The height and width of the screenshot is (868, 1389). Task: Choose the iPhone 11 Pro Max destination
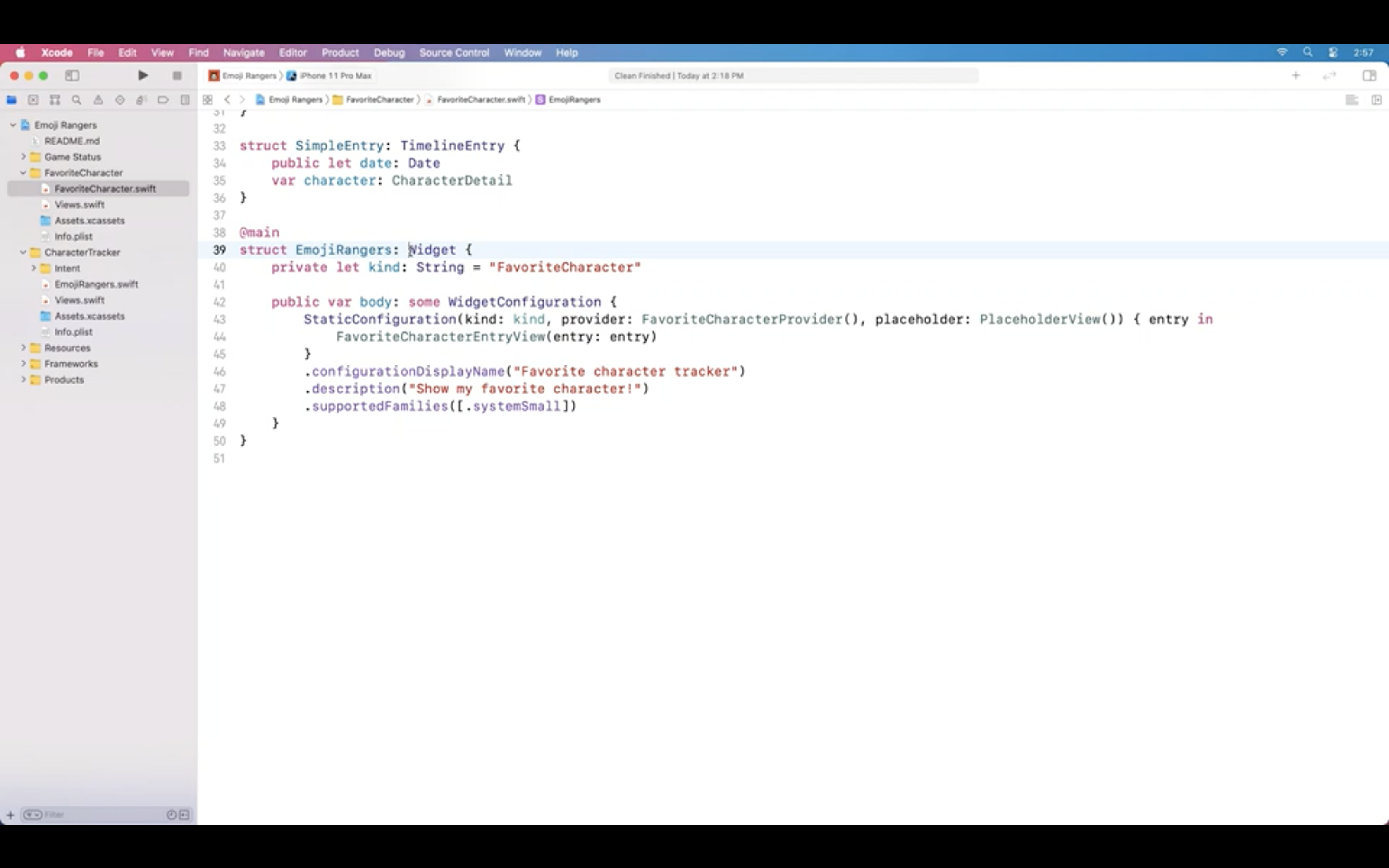pyautogui.click(x=335, y=75)
